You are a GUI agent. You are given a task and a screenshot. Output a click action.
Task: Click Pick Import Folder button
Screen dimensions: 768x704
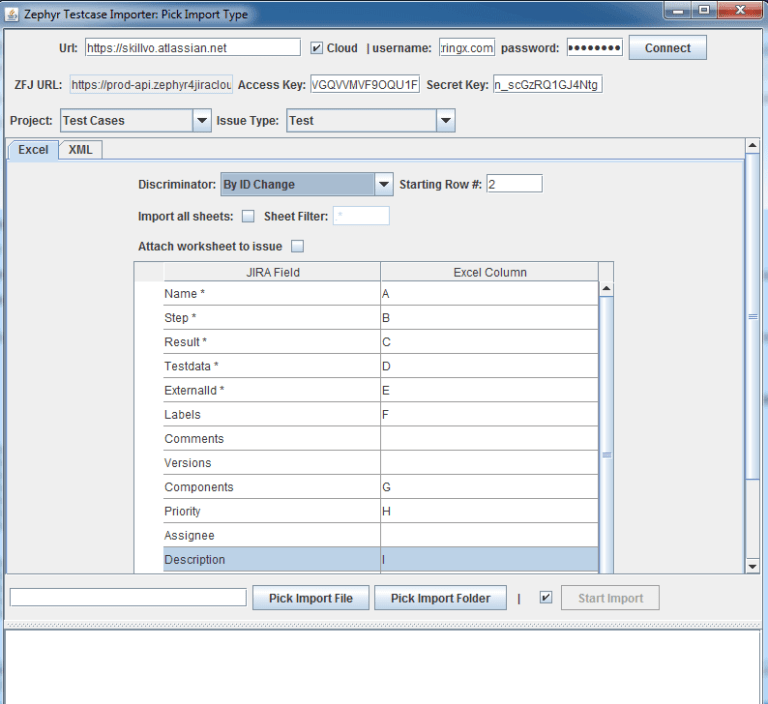tap(440, 598)
